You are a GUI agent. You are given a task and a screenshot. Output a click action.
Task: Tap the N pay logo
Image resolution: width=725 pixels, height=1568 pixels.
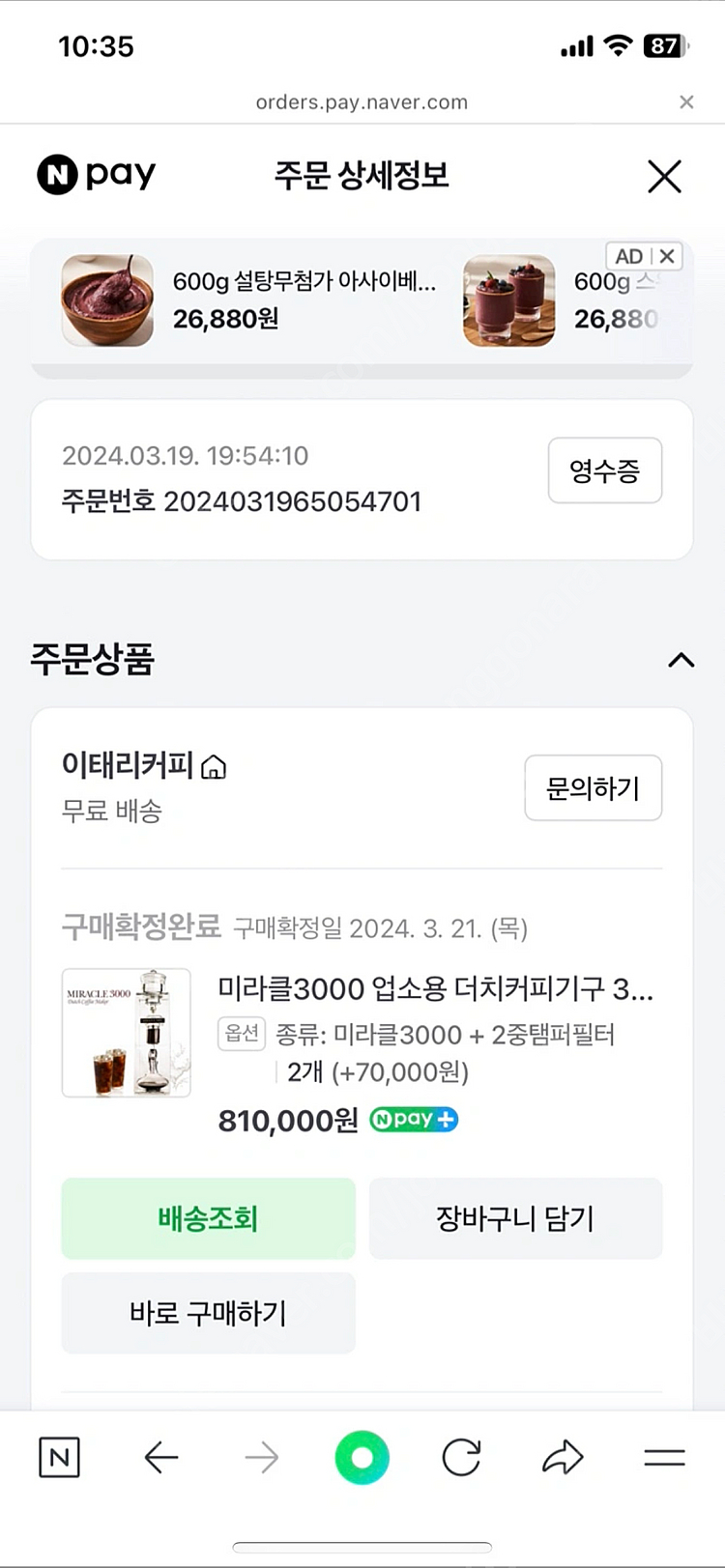point(97,176)
